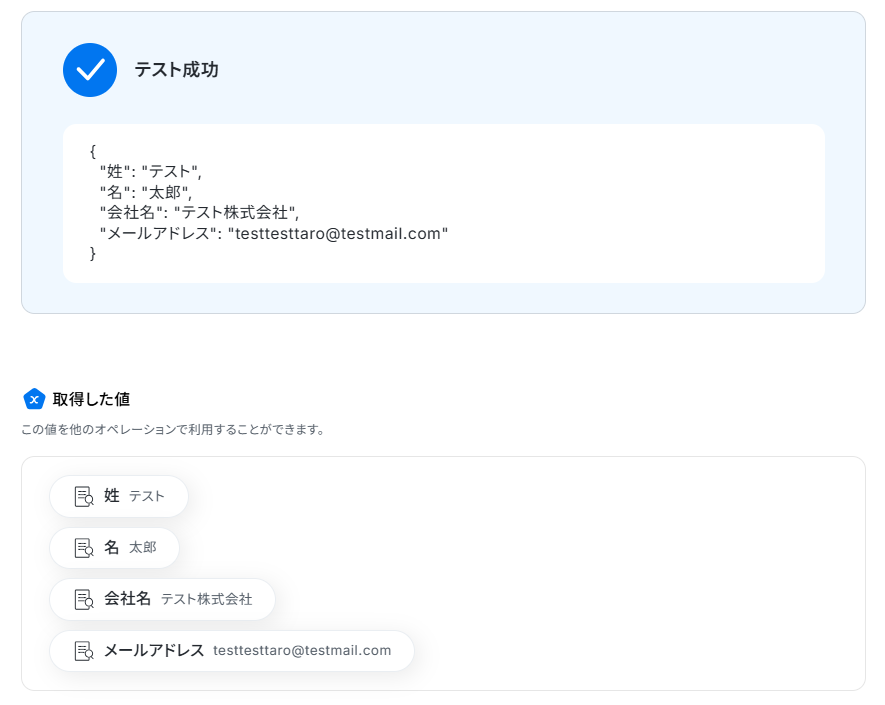Click the テスト成功 heading
885x705 pixels.
point(177,69)
